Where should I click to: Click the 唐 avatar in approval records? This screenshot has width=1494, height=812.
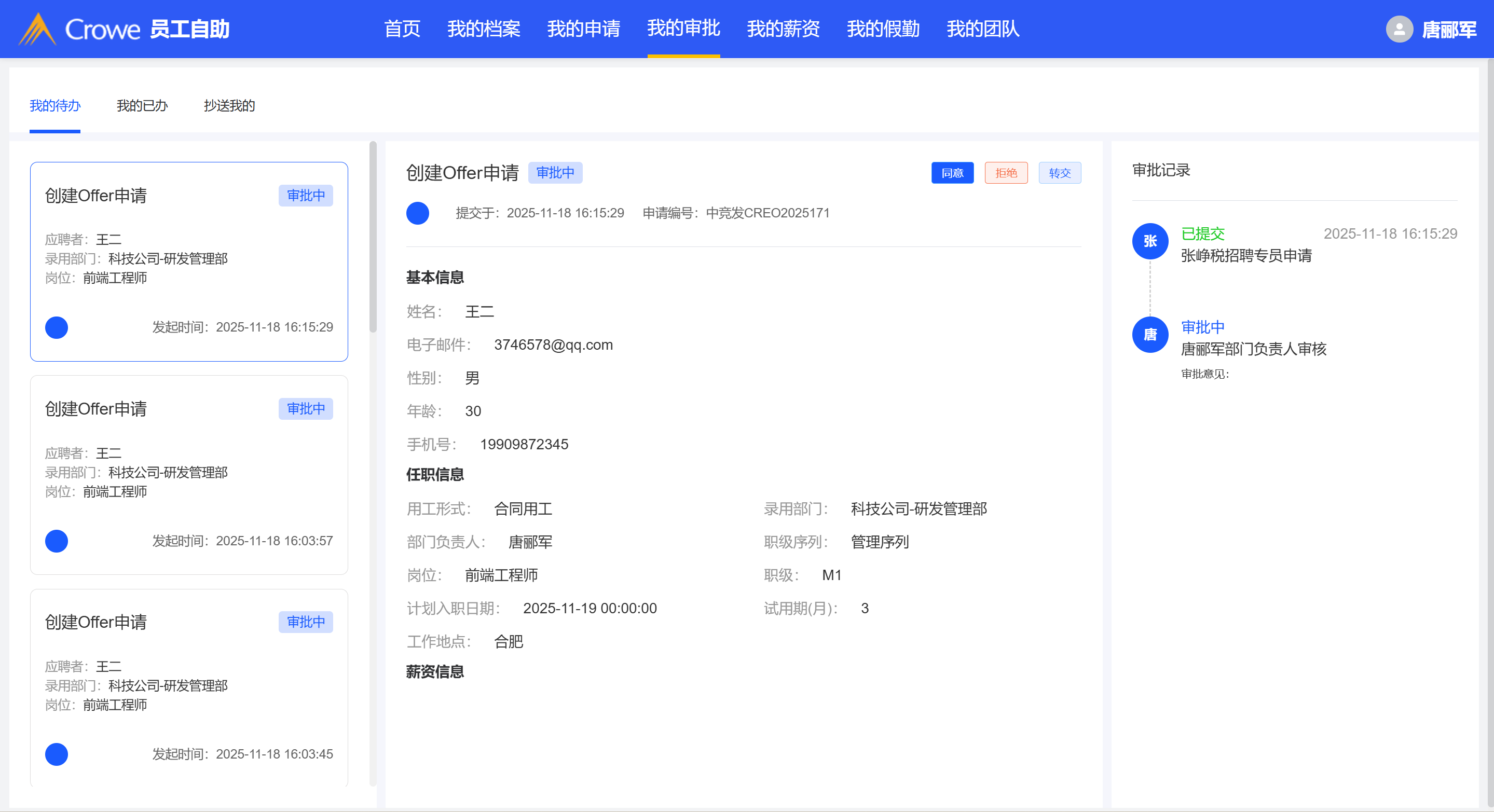(1149, 335)
